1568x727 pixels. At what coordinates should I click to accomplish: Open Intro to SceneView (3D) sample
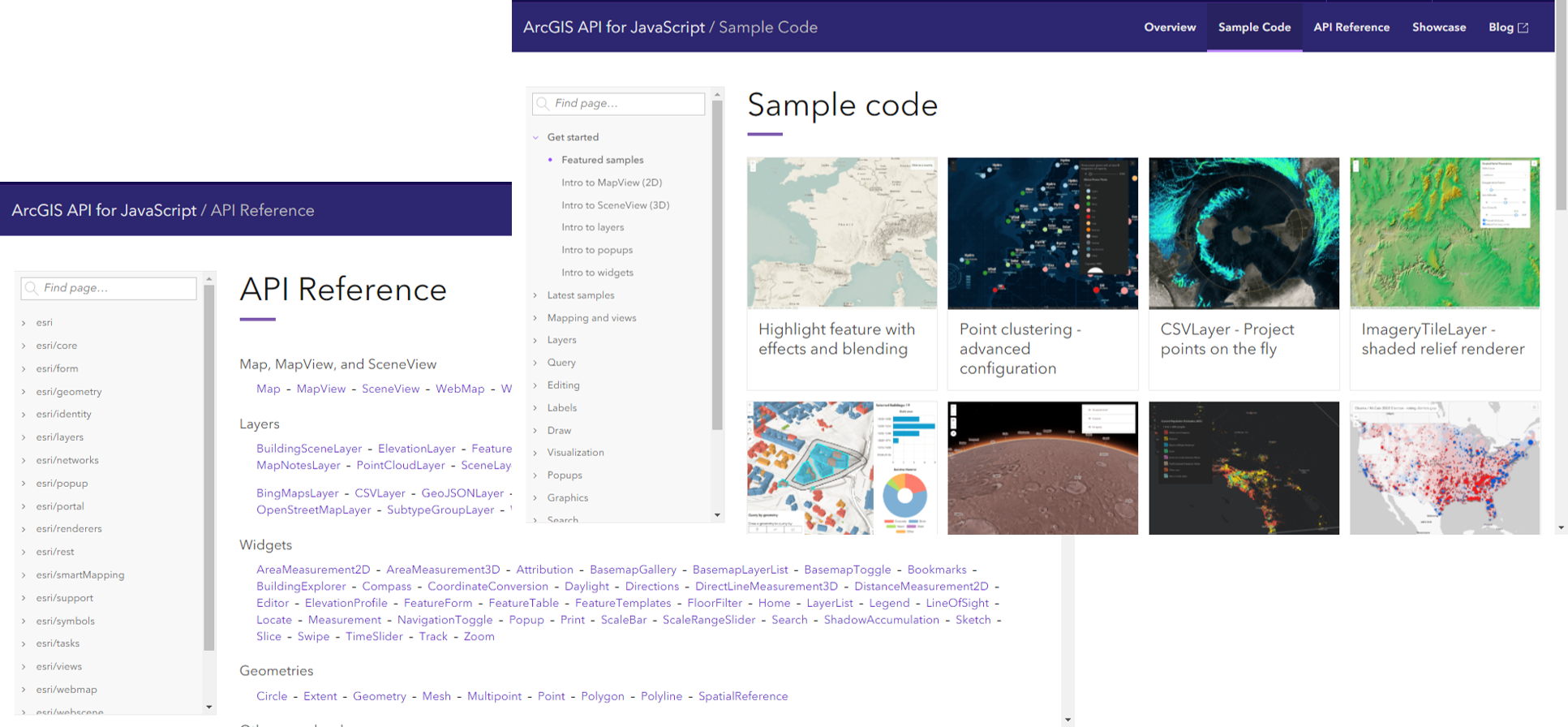tap(615, 205)
